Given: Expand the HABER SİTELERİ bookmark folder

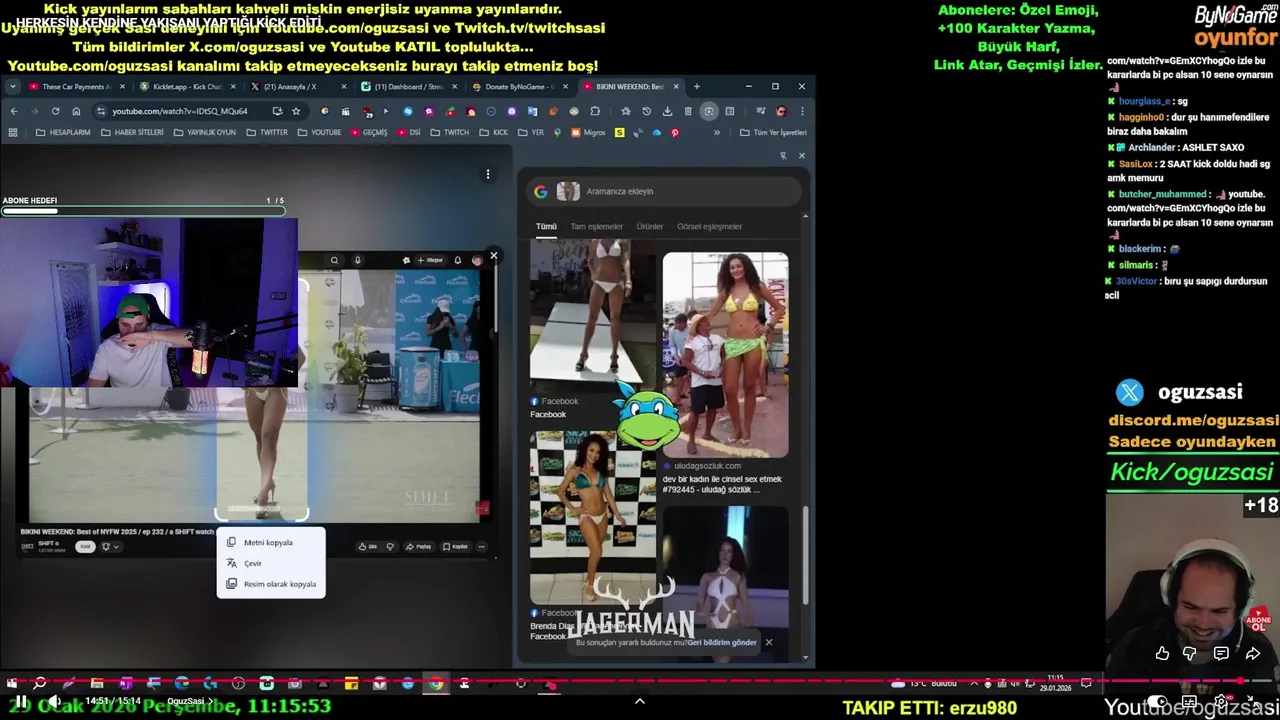Looking at the screenshot, I should tap(132, 132).
